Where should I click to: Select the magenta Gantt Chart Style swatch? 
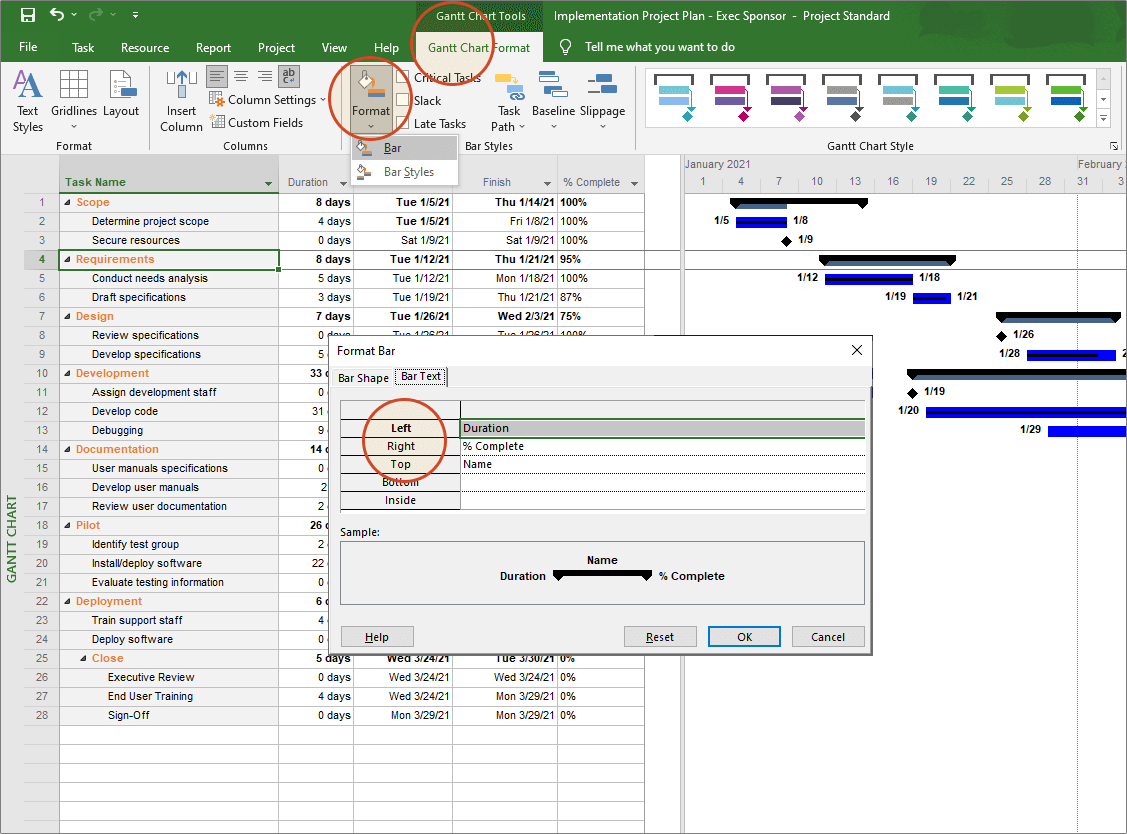pos(729,95)
